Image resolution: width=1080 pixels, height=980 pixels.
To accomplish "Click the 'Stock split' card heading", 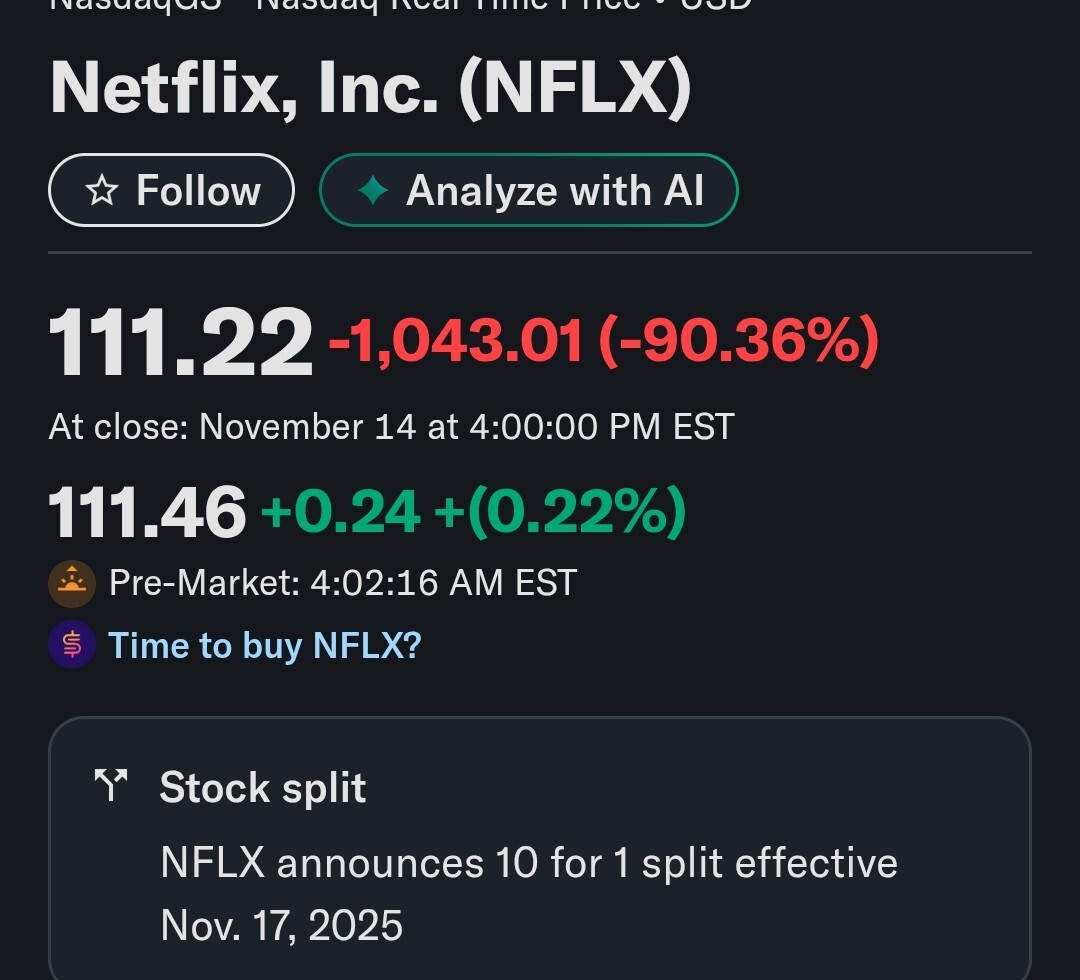I will 263,788.
